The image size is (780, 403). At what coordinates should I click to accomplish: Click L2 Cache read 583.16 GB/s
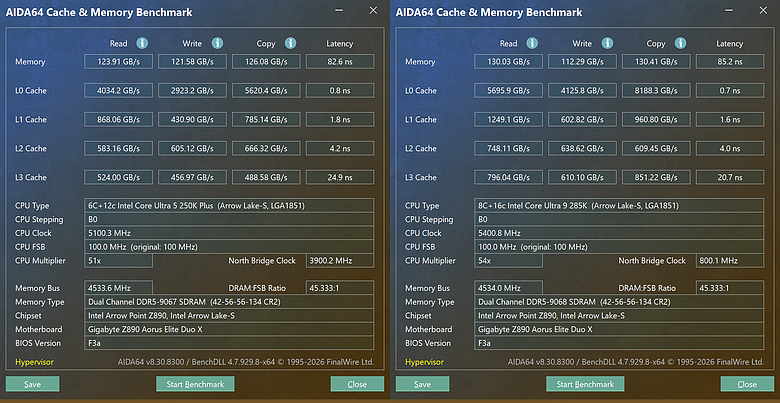tap(118, 148)
